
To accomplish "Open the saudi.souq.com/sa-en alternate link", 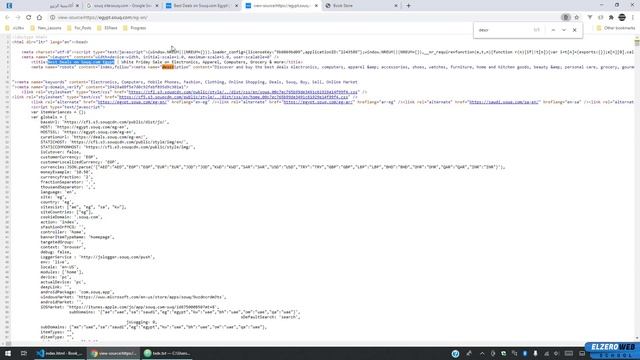I will coord(504,102).
